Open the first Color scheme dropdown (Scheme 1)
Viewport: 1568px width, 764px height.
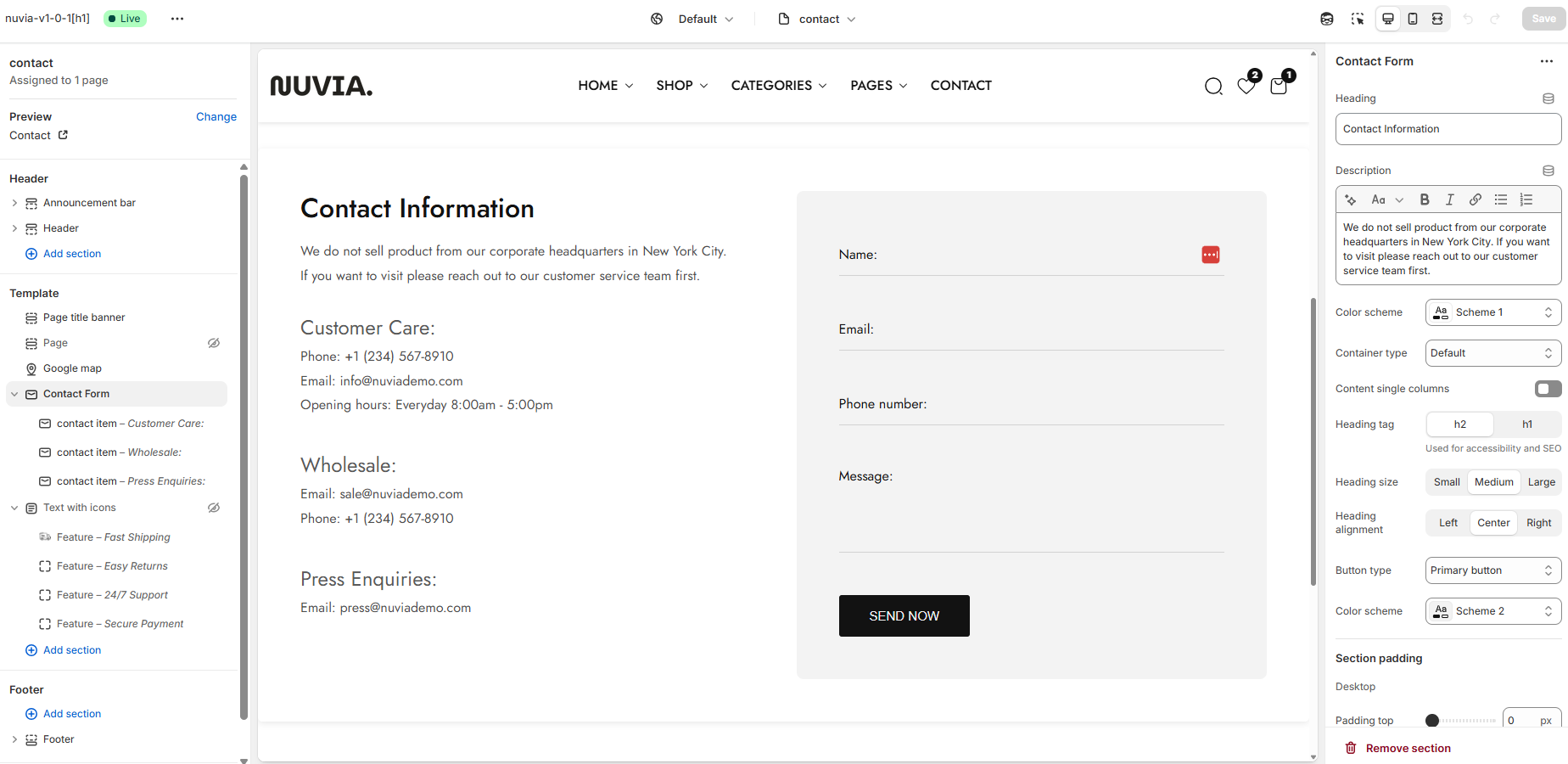click(x=1493, y=312)
